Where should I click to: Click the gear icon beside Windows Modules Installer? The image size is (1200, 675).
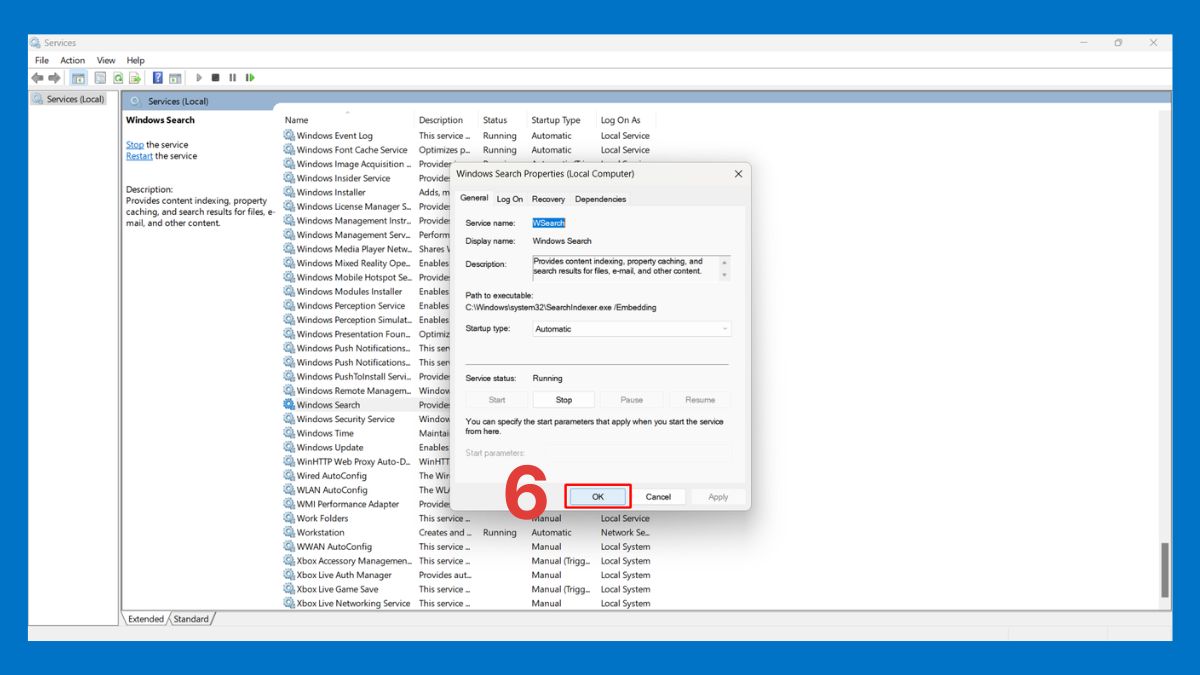tap(289, 292)
